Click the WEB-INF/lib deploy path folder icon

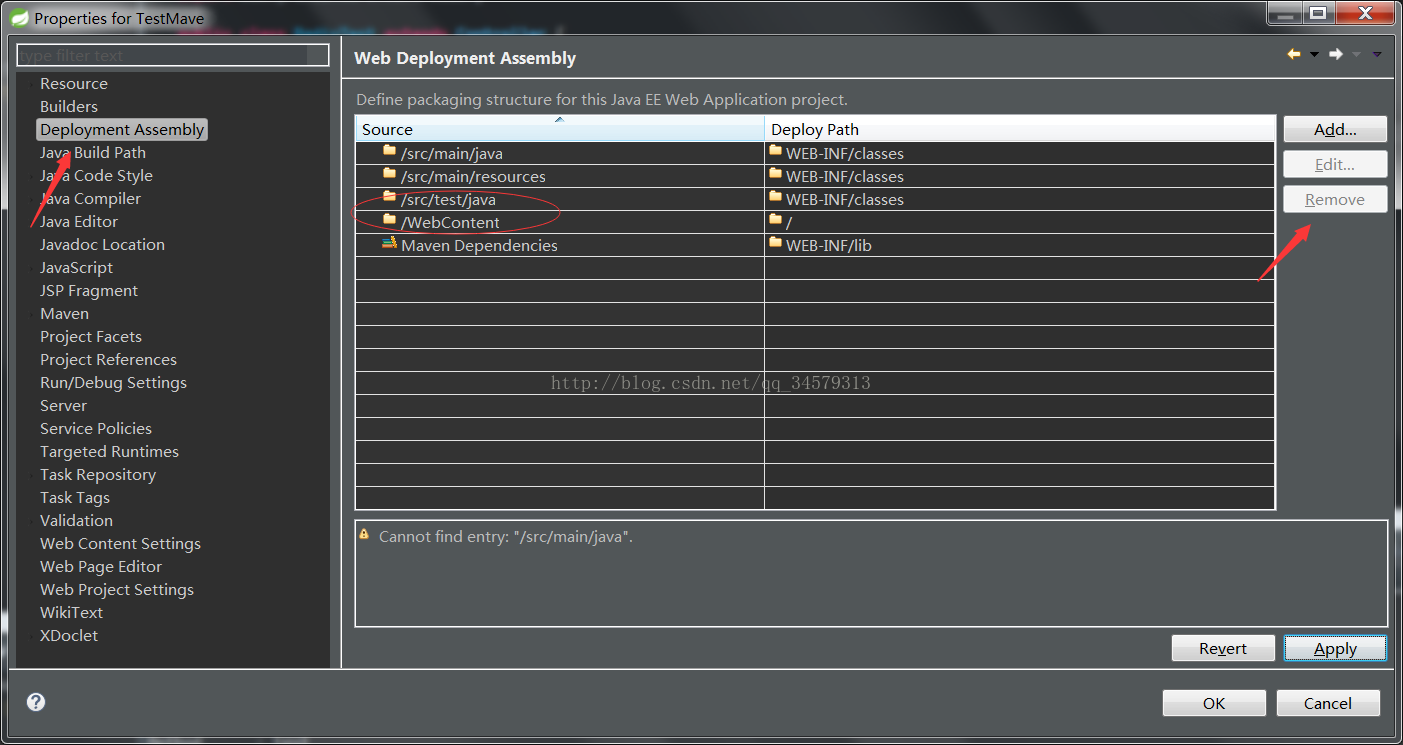[x=776, y=244]
